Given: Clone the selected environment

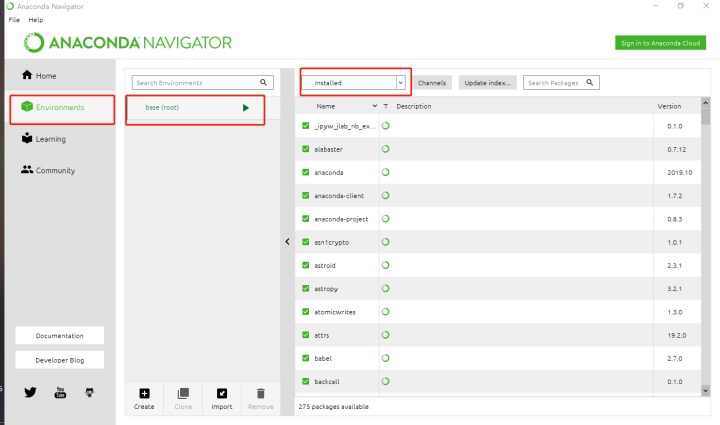Looking at the screenshot, I should pos(183,398).
